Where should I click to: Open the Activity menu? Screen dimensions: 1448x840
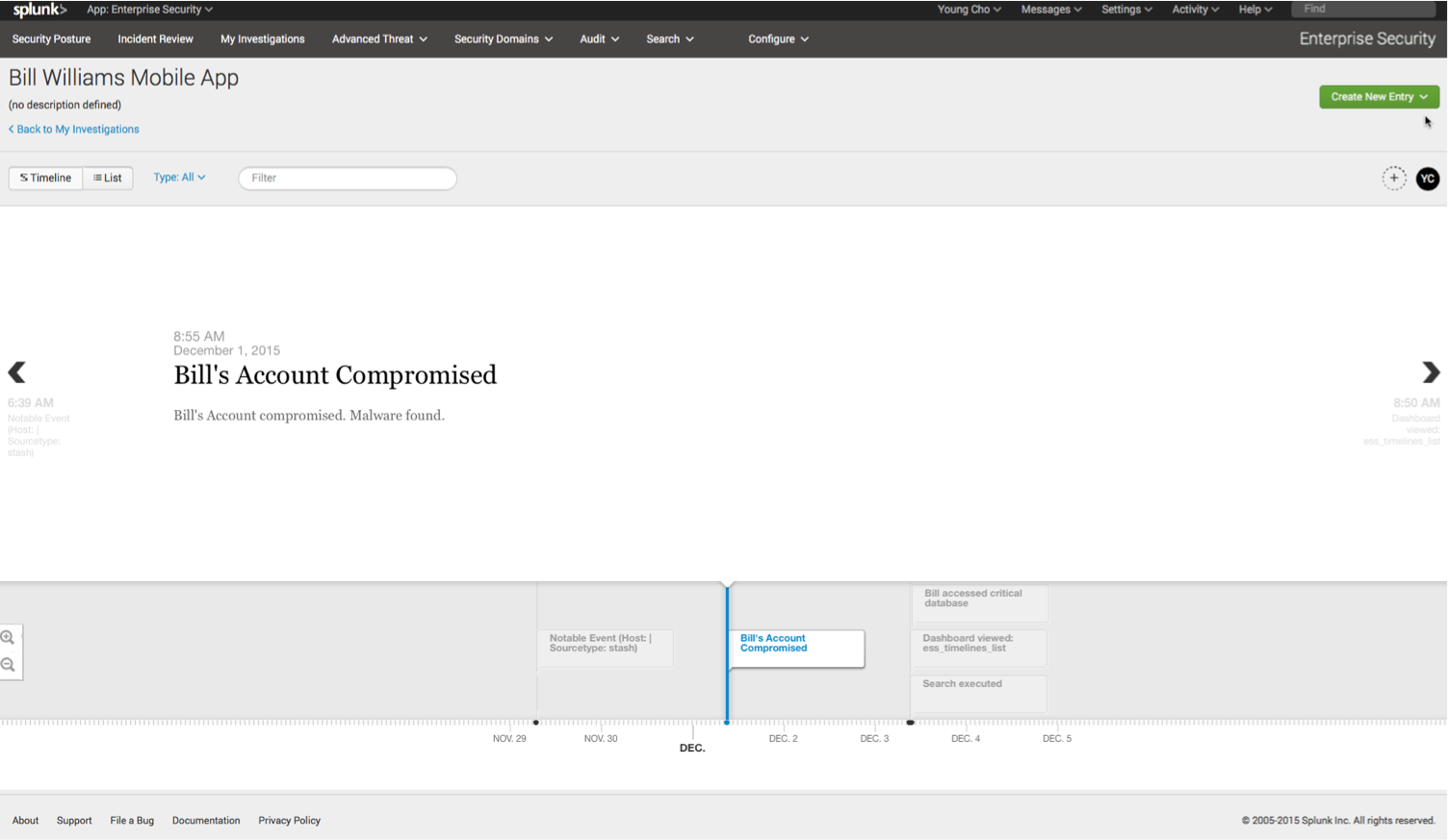[x=1195, y=10]
